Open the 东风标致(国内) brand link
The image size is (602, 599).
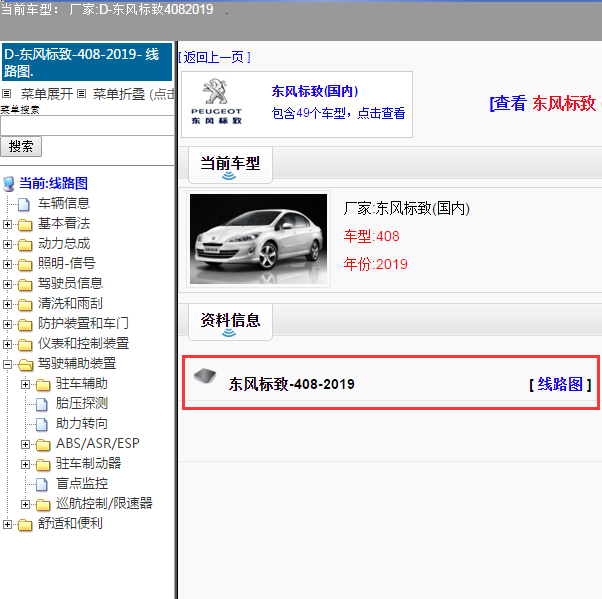315,91
